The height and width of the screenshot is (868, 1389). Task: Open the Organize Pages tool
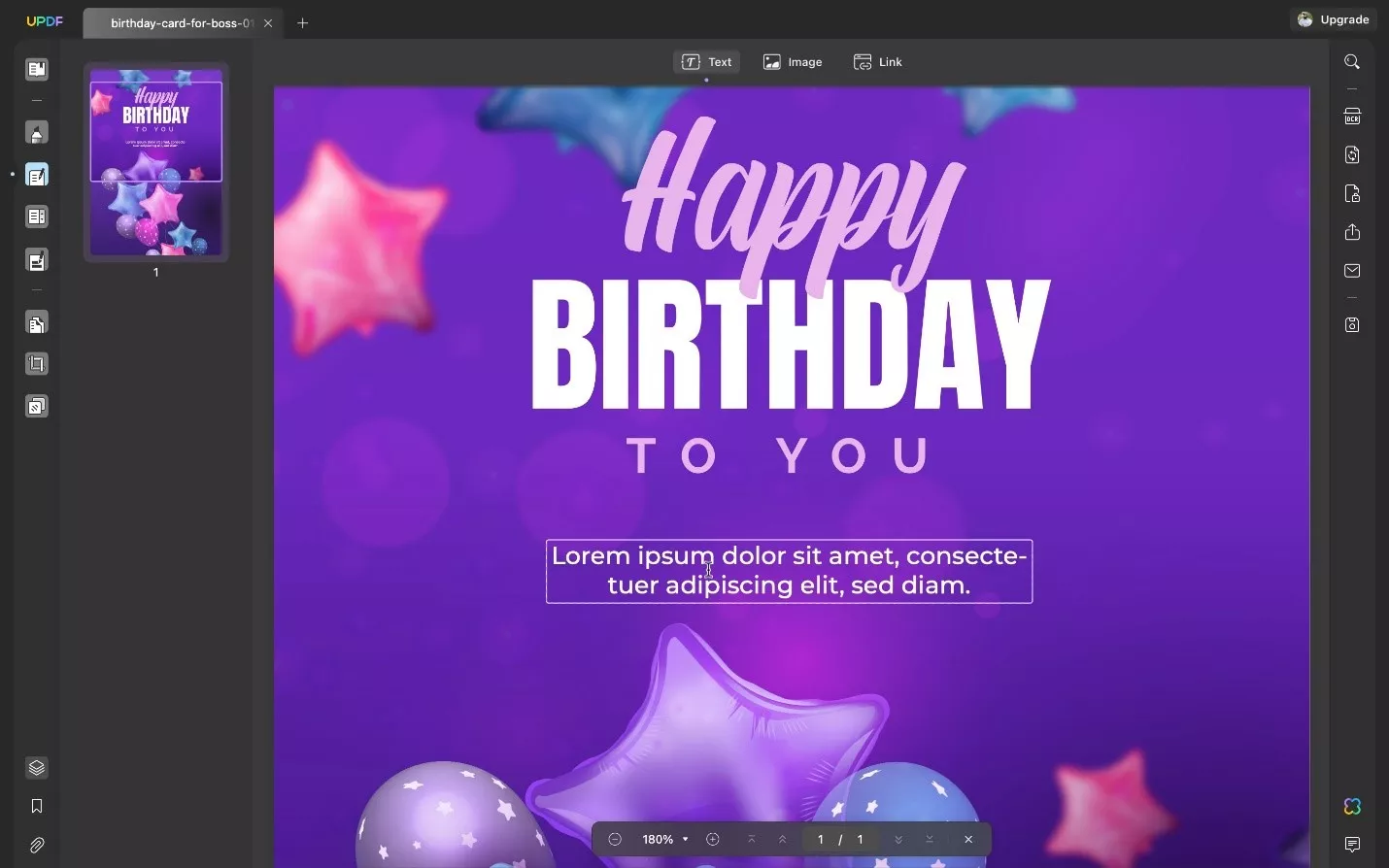coord(37,323)
